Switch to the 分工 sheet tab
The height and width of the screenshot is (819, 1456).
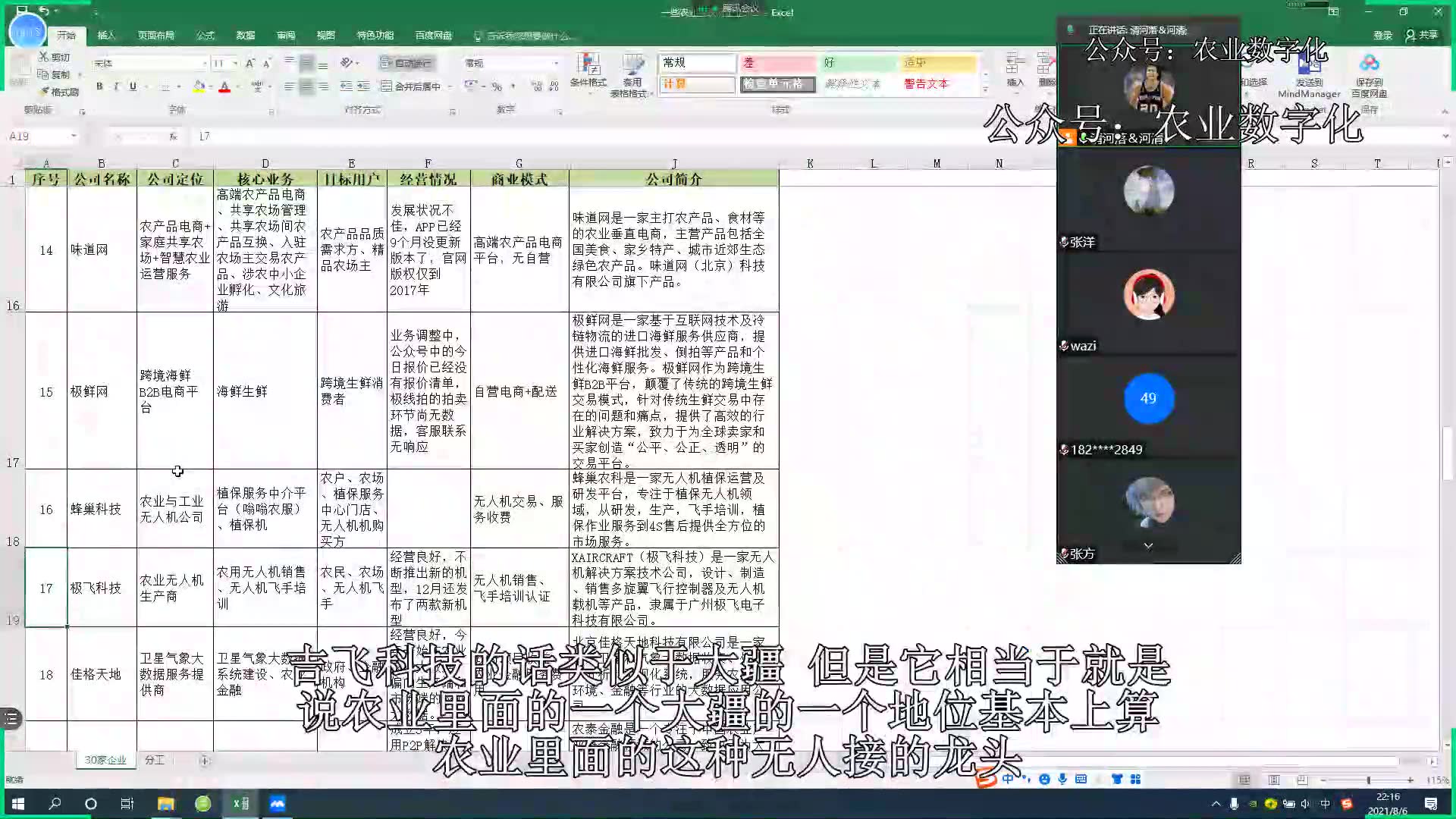point(154,760)
